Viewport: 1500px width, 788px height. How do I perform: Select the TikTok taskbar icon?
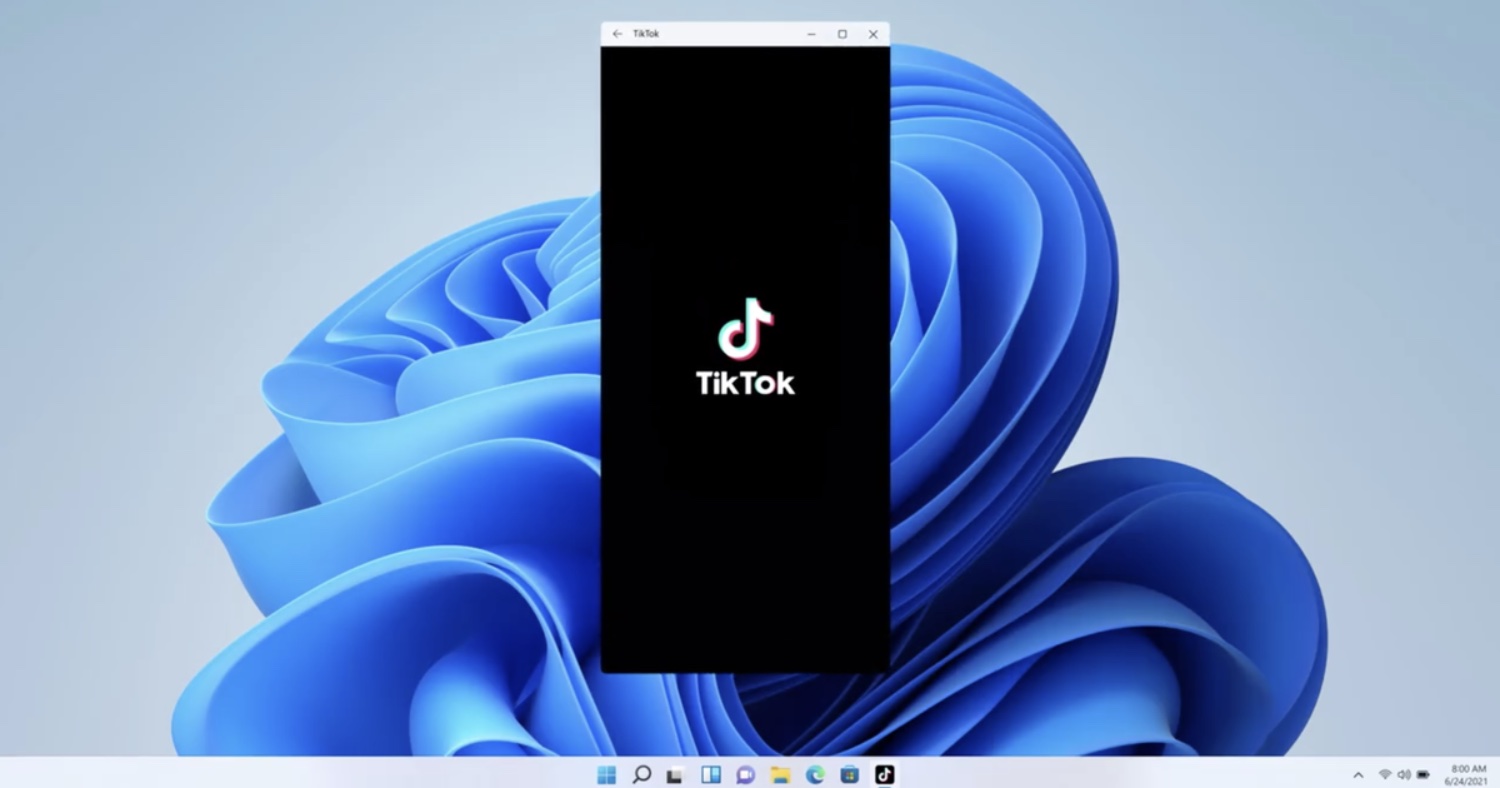click(884, 775)
